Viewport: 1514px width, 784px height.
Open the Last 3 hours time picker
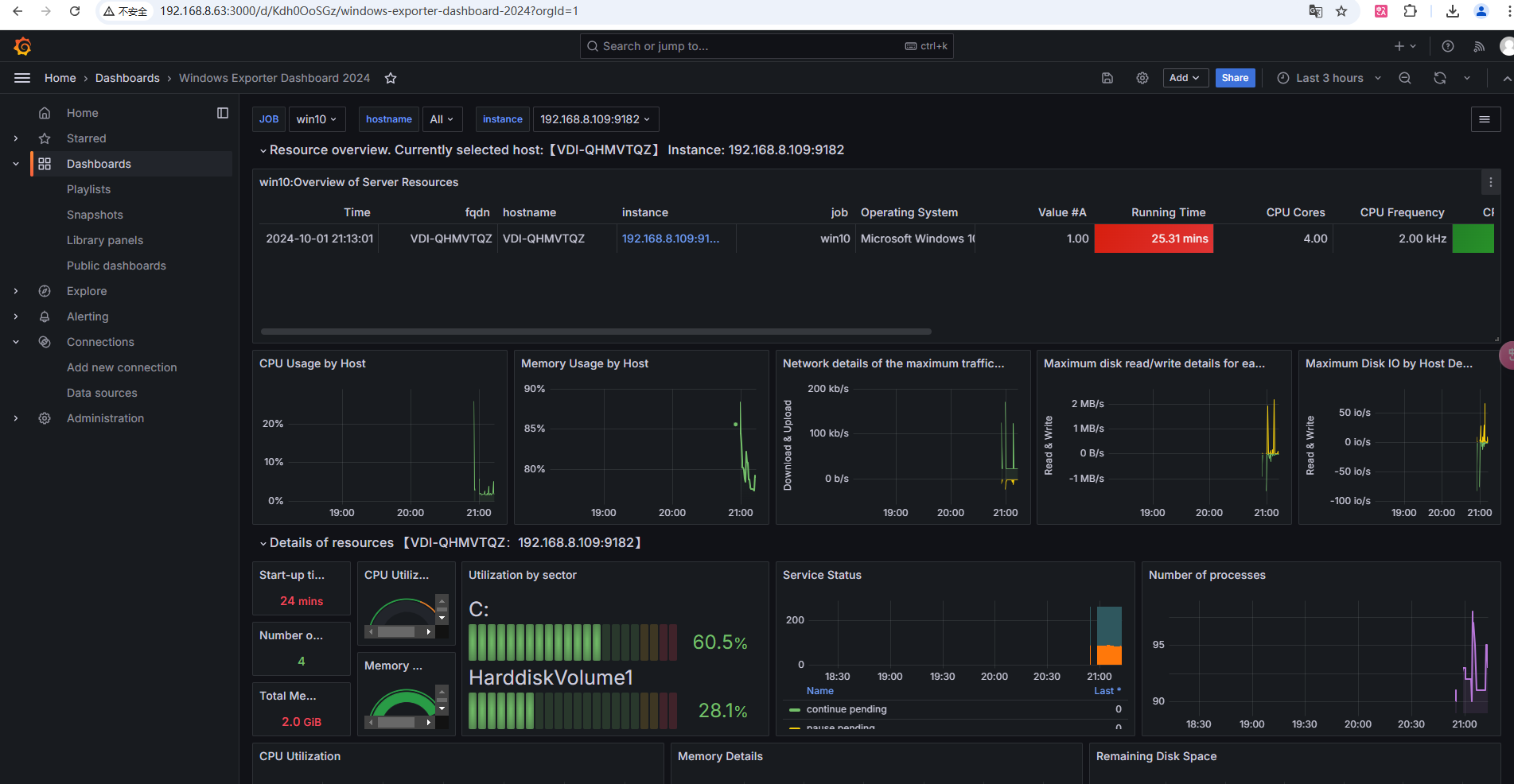(x=1329, y=78)
